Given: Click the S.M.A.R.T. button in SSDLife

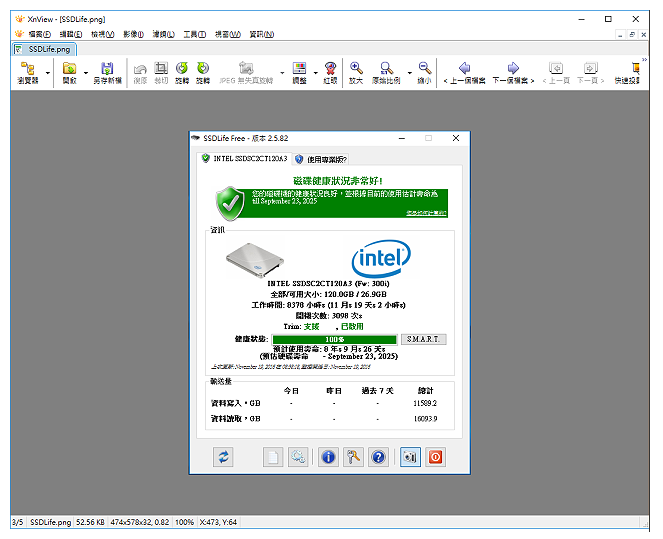Looking at the screenshot, I should pyautogui.click(x=423, y=339).
